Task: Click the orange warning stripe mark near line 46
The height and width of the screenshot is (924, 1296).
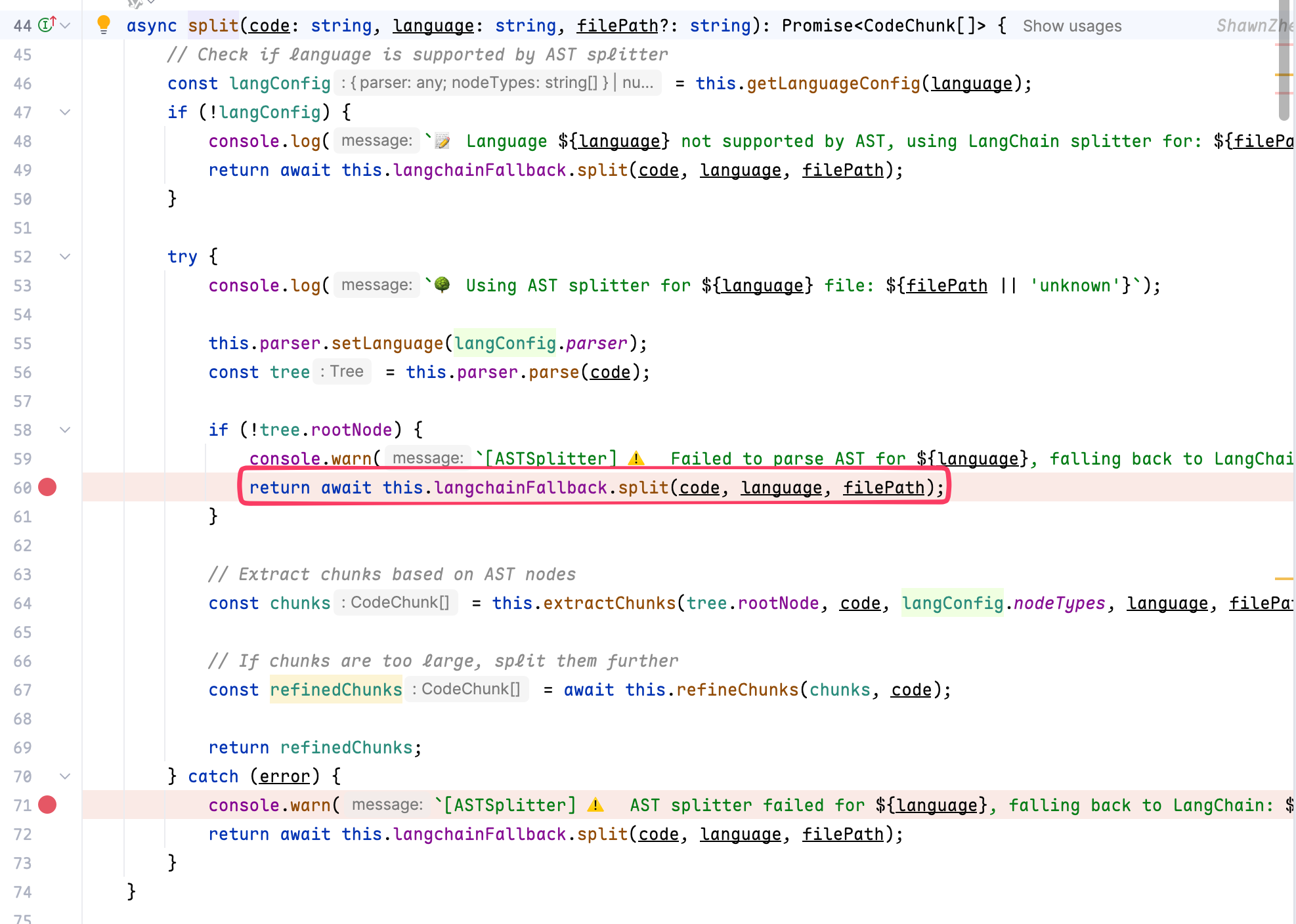Action: [1283, 75]
